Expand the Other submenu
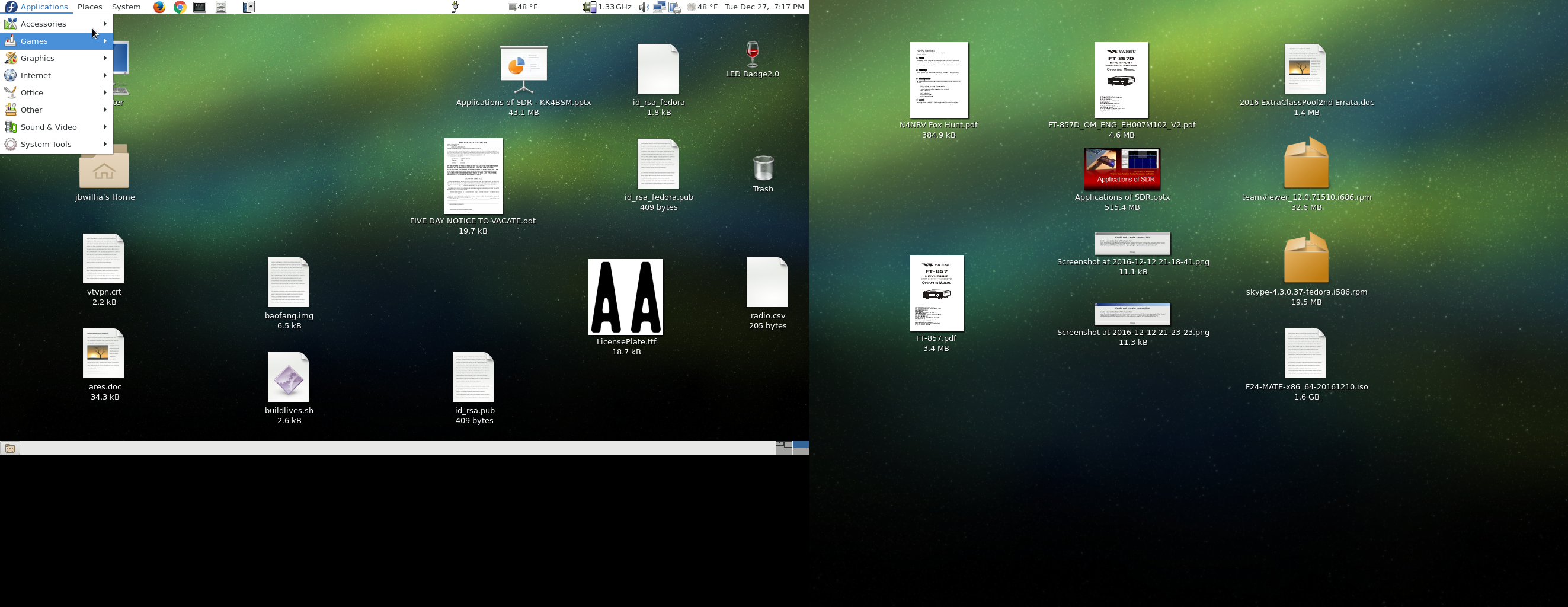This screenshot has width=1568, height=607. click(57, 110)
